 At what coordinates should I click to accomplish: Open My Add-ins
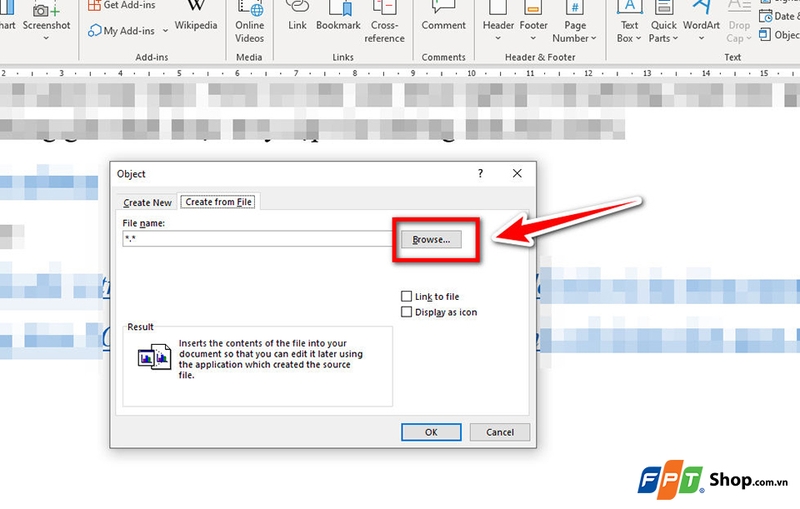pyautogui.click(x=122, y=31)
